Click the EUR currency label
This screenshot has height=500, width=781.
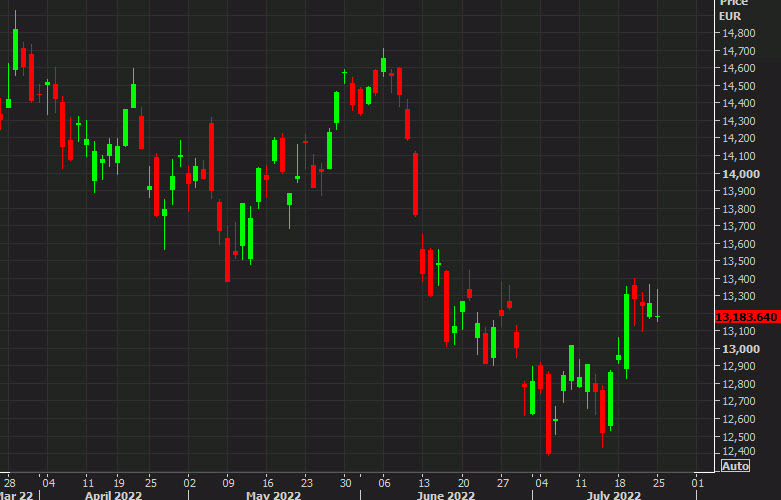click(730, 16)
